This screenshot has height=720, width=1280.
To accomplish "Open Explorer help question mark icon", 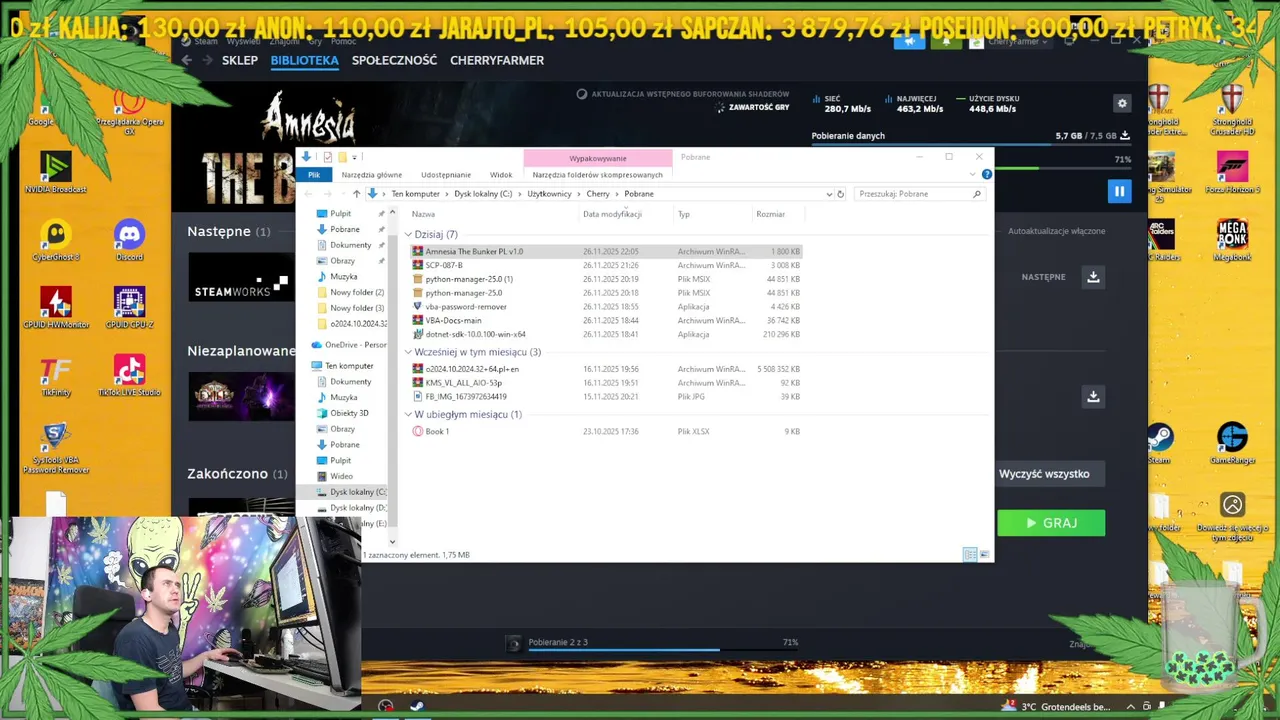I will click(x=987, y=174).
